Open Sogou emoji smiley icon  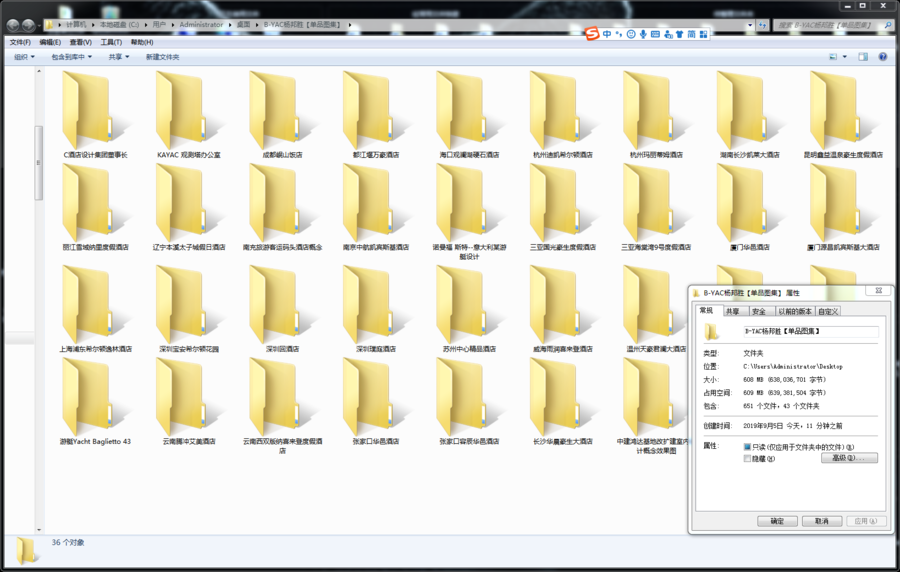pyautogui.click(x=631, y=34)
